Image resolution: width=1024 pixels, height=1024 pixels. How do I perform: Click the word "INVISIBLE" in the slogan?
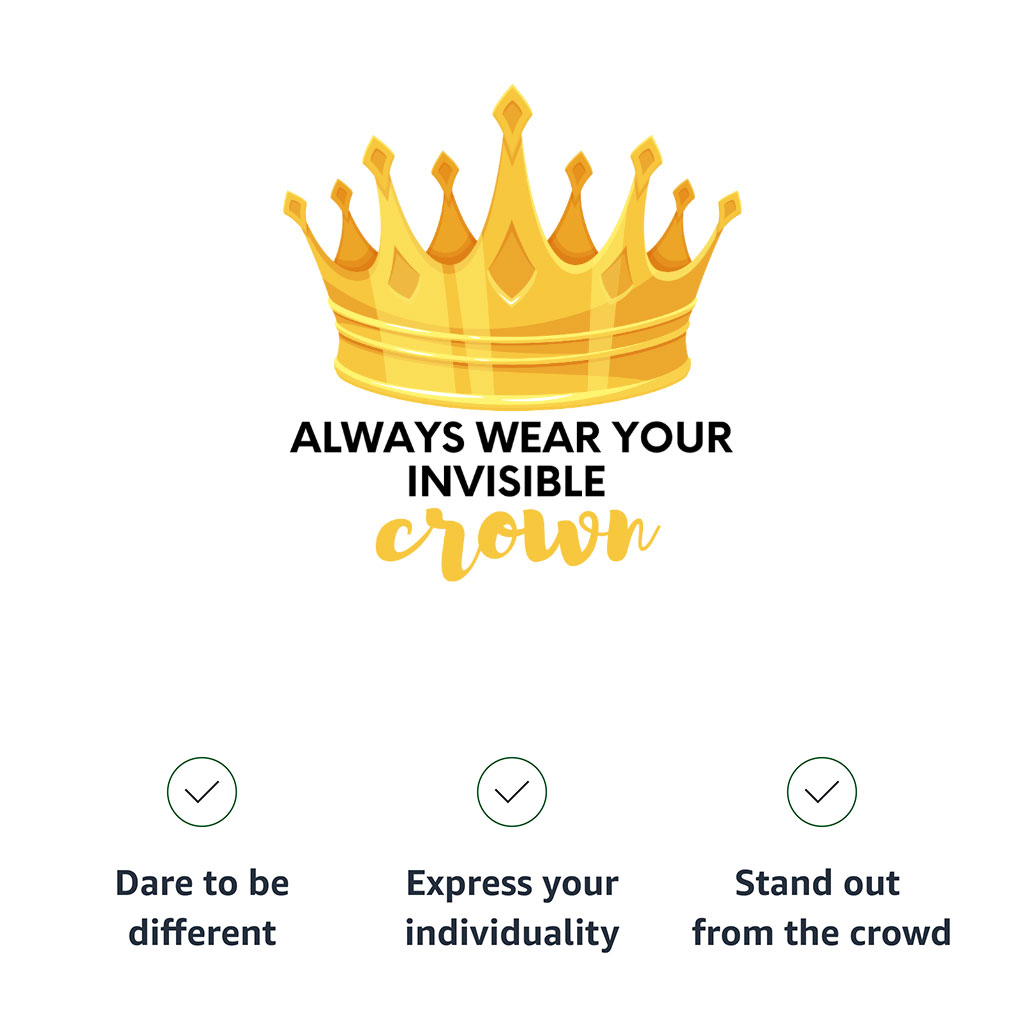[506, 482]
